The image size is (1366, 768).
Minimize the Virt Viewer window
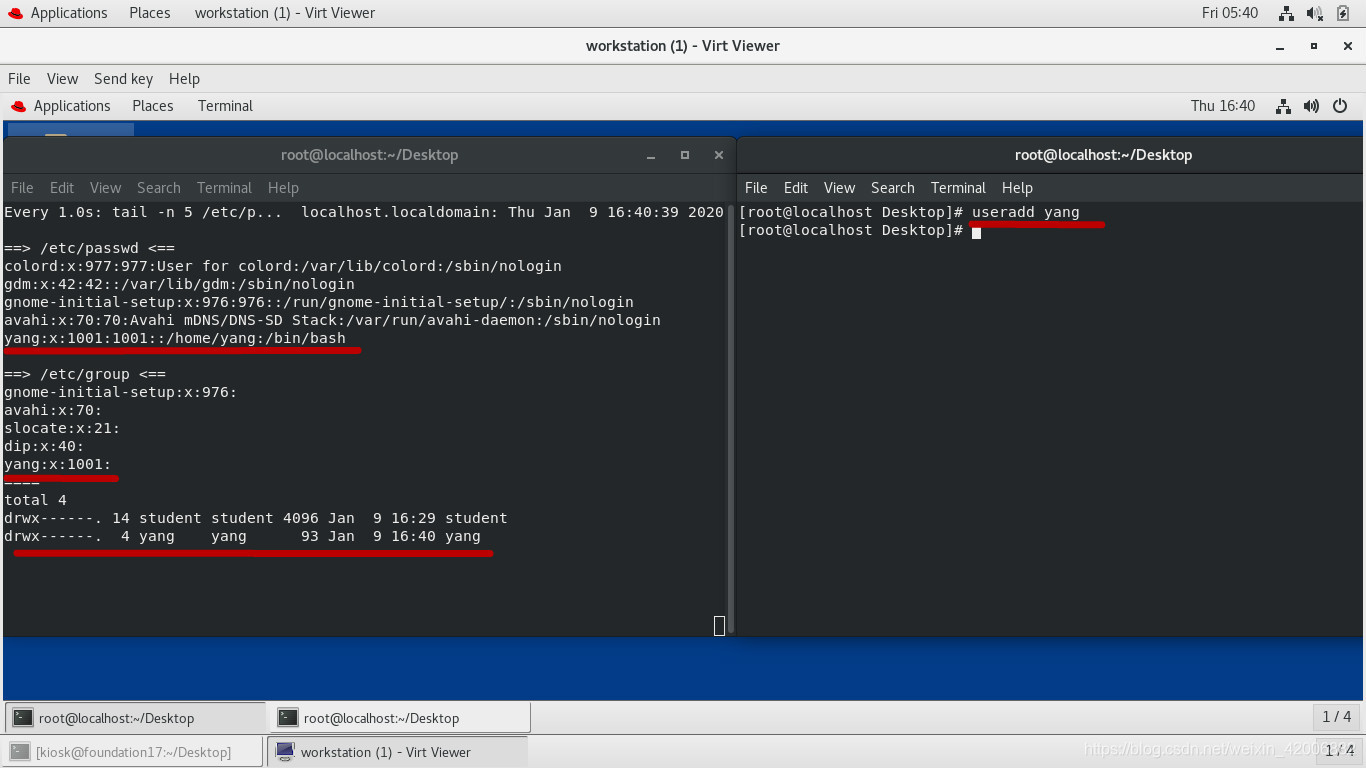coord(1280,47)
